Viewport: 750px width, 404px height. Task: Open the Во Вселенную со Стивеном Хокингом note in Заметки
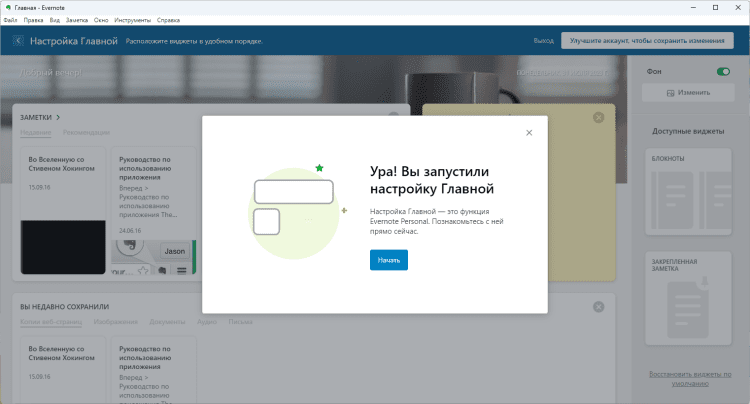63,211
